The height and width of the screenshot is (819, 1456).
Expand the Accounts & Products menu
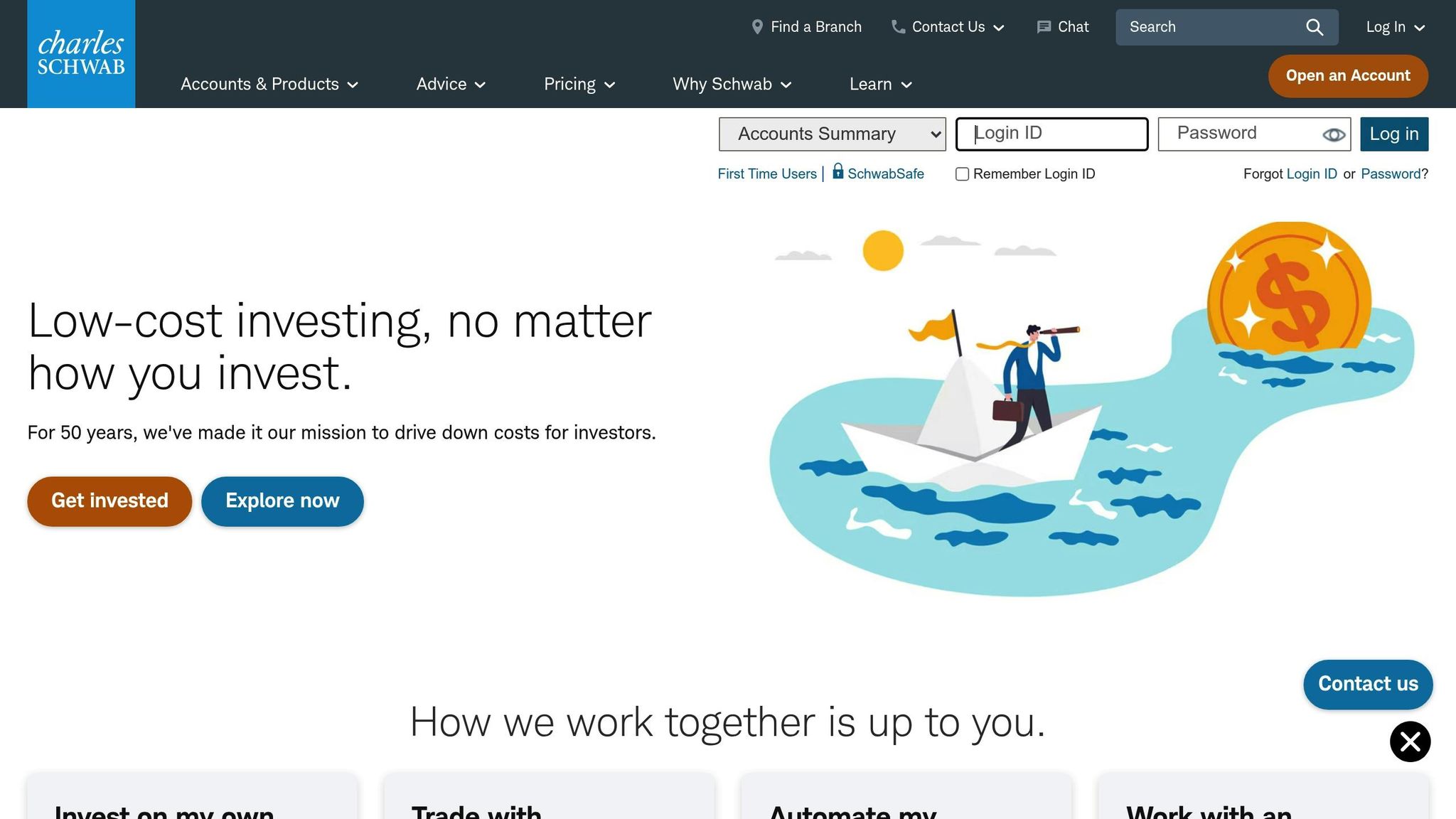coord(269,84)
